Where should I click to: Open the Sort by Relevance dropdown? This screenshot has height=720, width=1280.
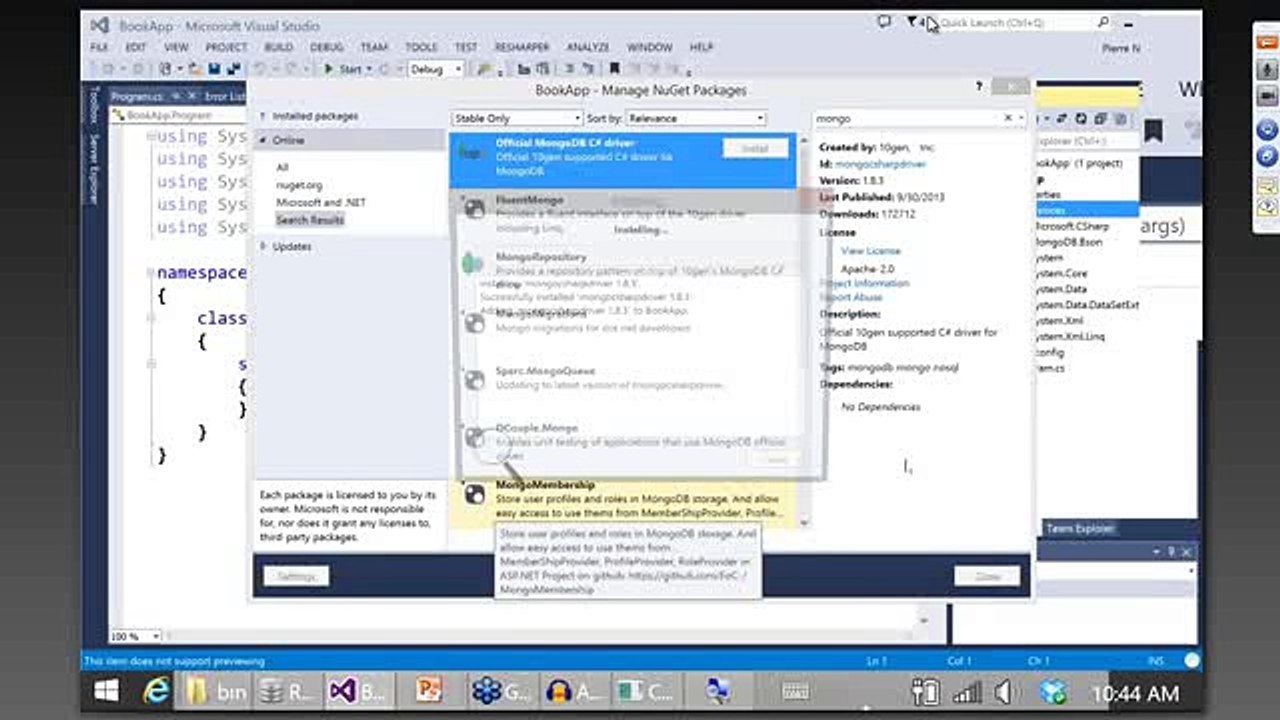[x=696, y=118]
